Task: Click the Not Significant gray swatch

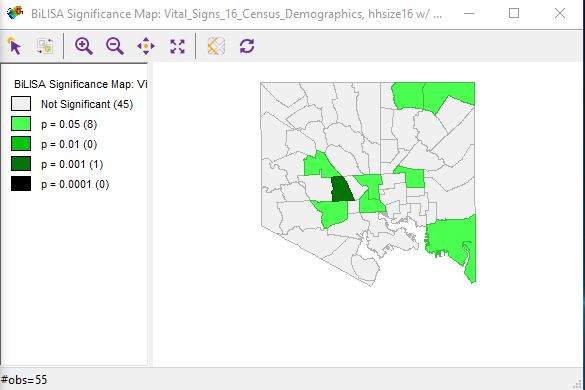Action: coord(21,104)
